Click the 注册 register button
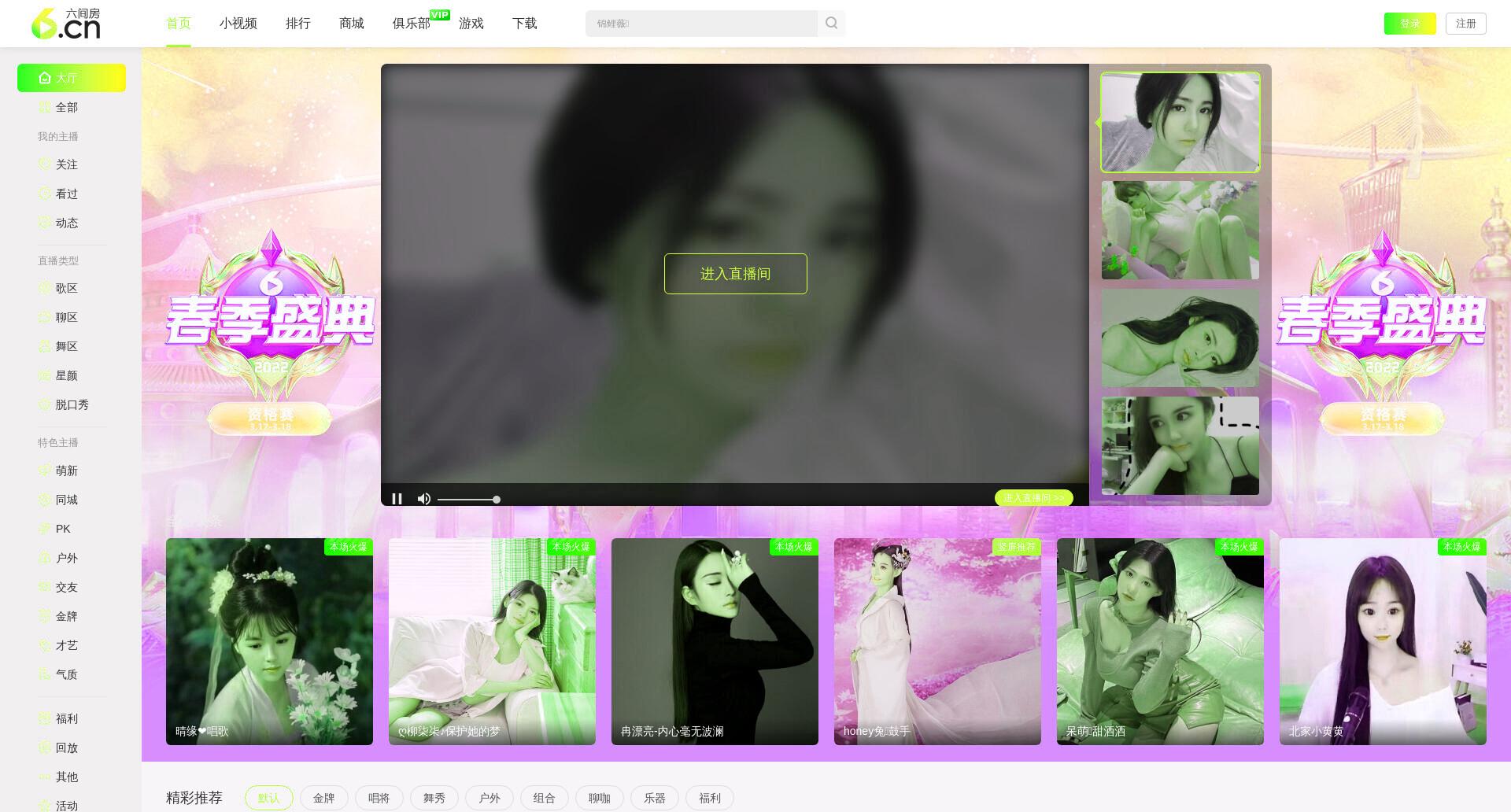The height and width of the screenshot is (812, 1511). click(x=1466, y=24)
